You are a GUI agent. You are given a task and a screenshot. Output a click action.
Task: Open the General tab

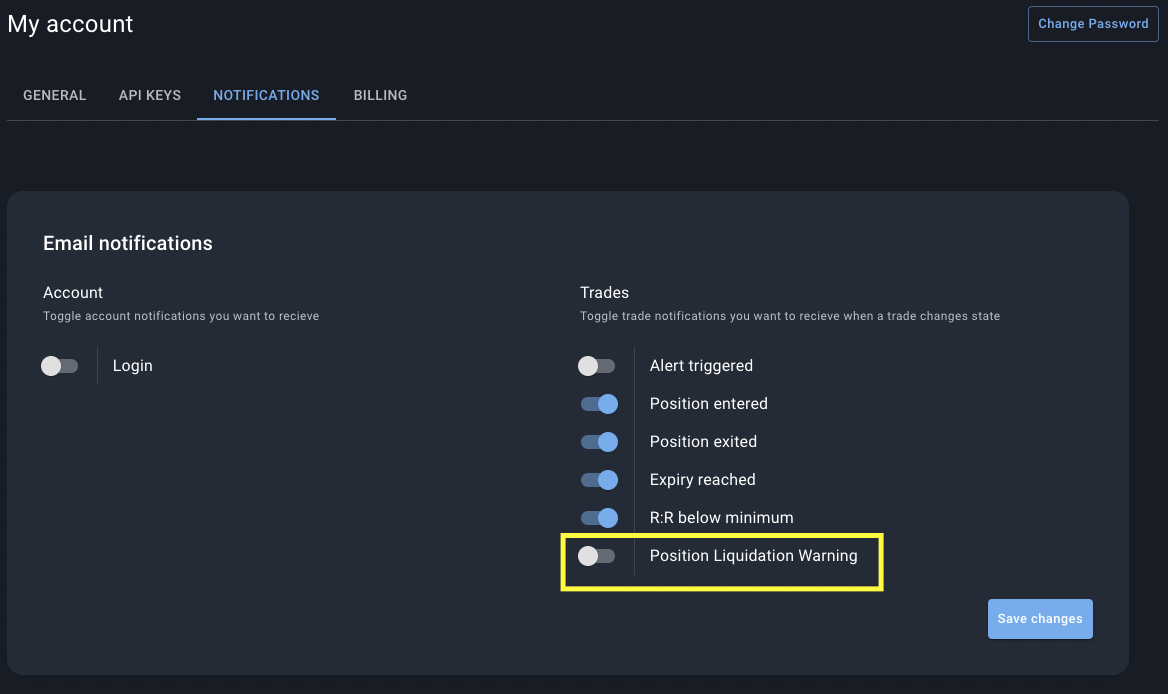click(54, 95)
